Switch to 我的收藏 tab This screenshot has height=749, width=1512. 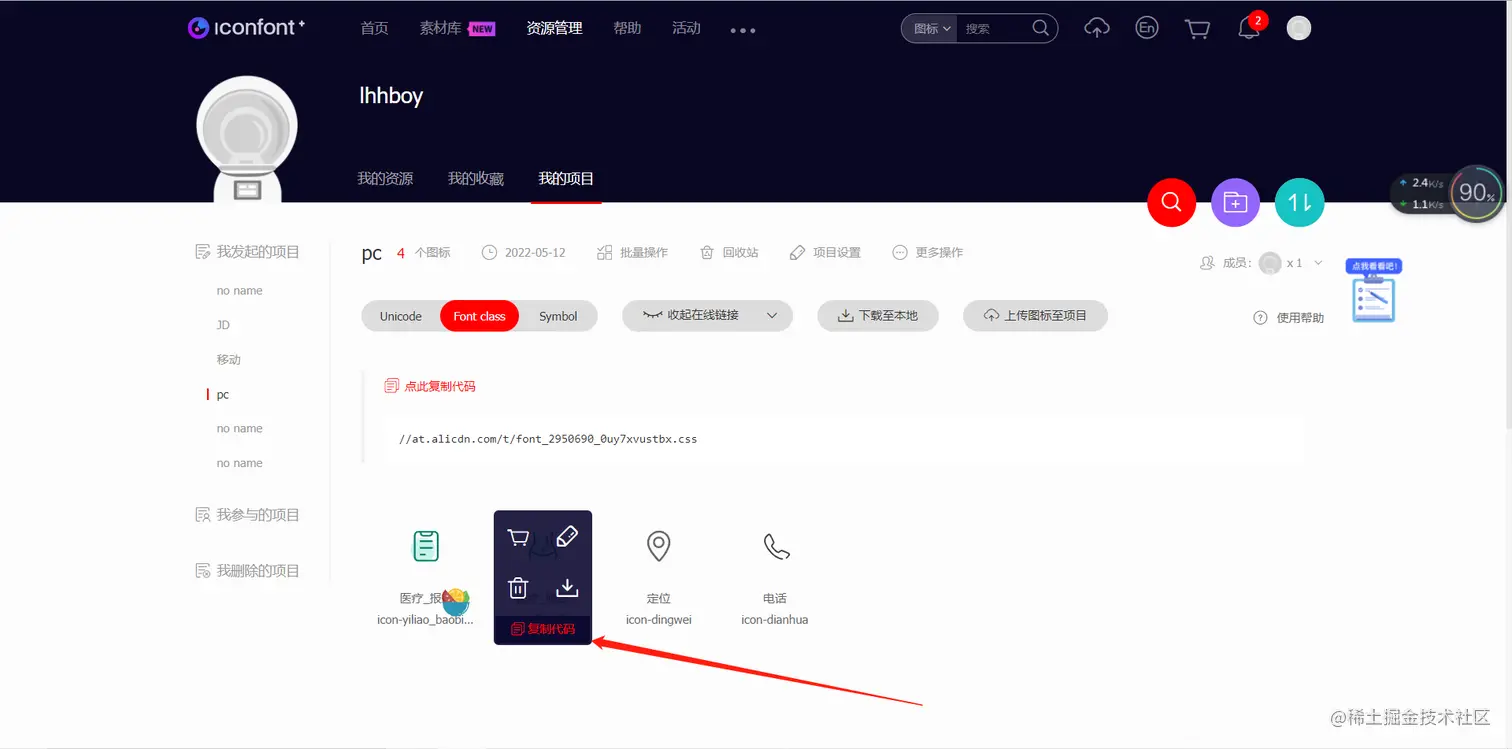point(476,179)
